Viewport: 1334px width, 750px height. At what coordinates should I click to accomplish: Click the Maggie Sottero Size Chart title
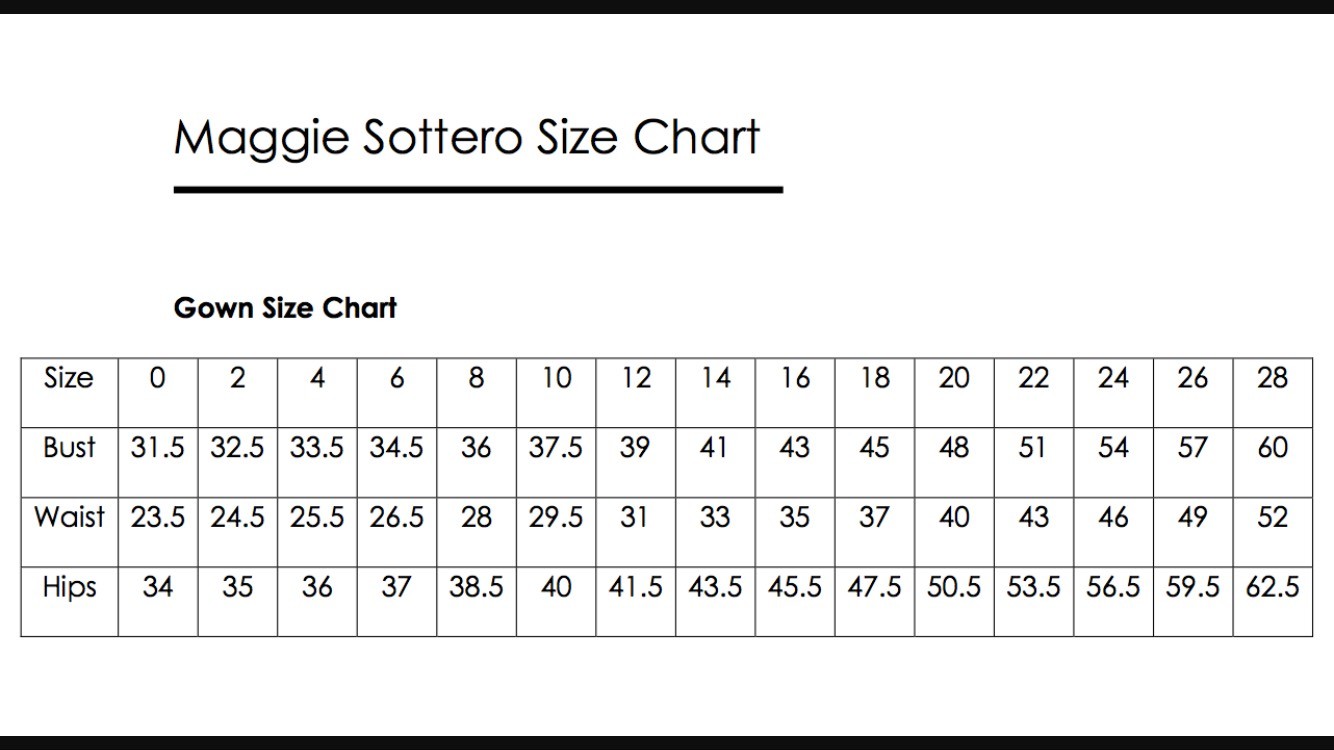[467, 137]
